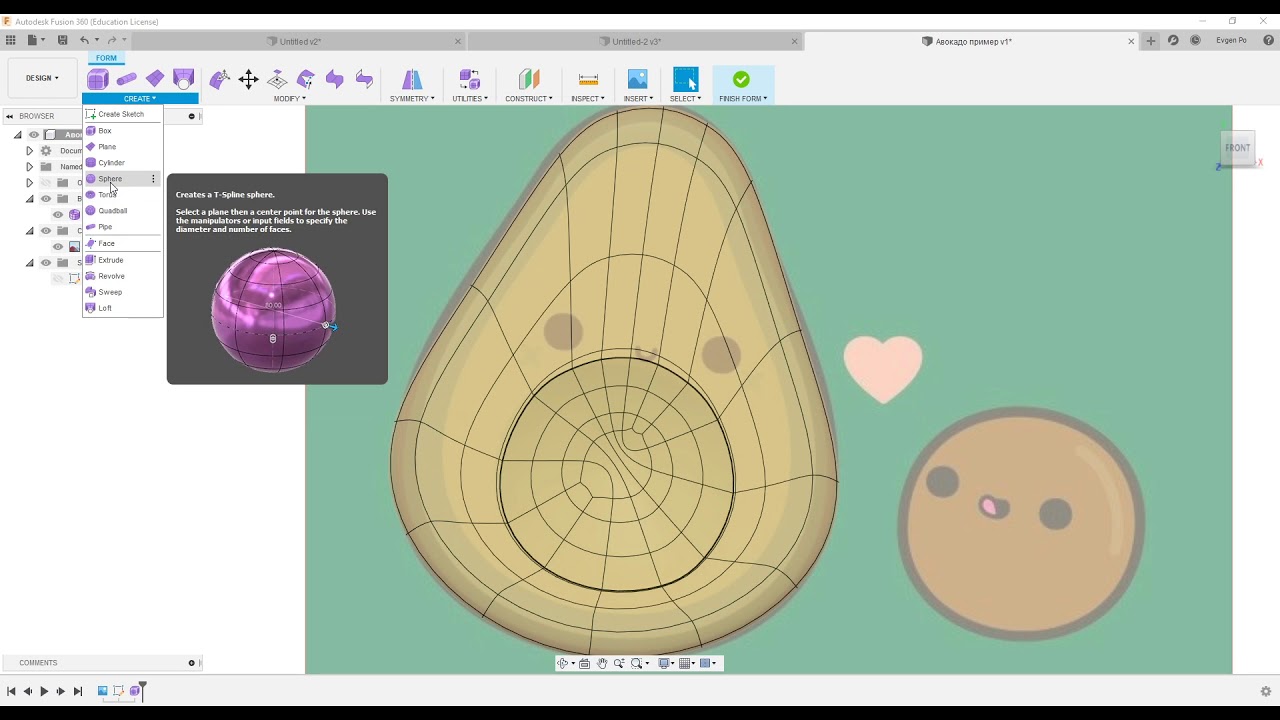Image resolution: width=1280 pixels, height=720 pixels.
Task: Toggle visibility eye of Origin folder
Action: [x=46, y=183]
